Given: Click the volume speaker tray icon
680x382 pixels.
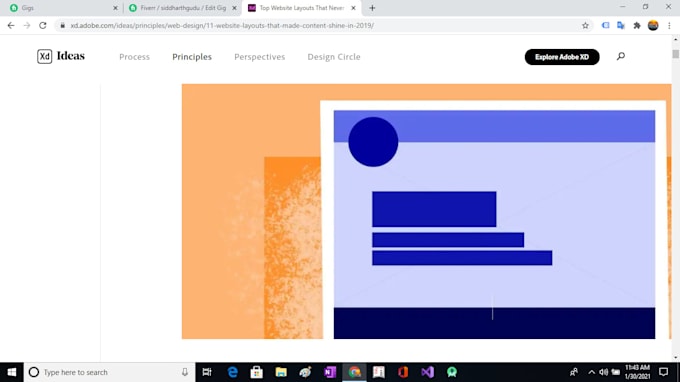Looking at the screenshot, I should 603,372.
